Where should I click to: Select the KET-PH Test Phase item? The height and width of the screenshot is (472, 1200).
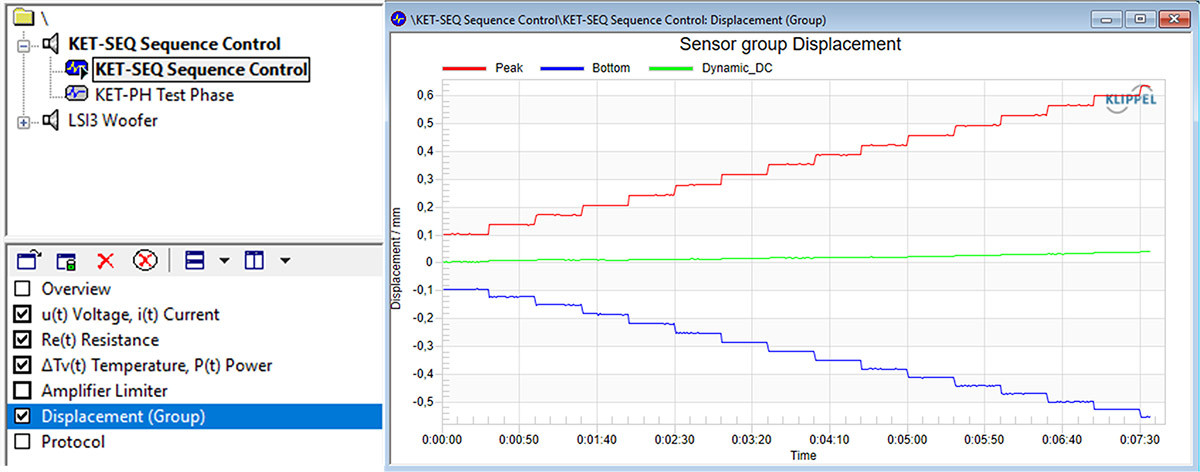(x=164, y=95)
